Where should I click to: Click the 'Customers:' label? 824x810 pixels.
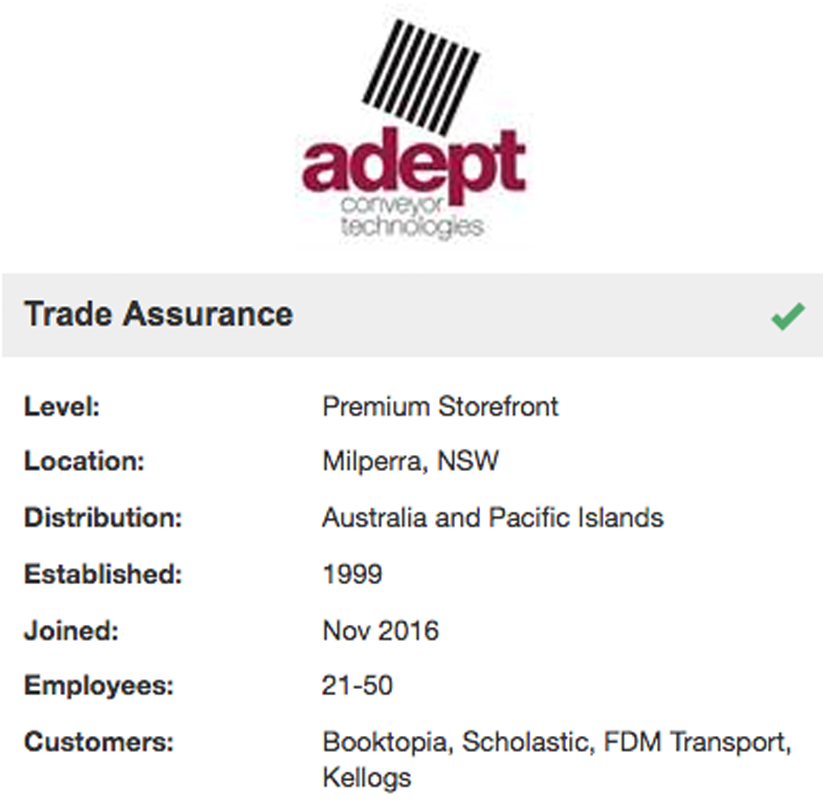point(99,743)
